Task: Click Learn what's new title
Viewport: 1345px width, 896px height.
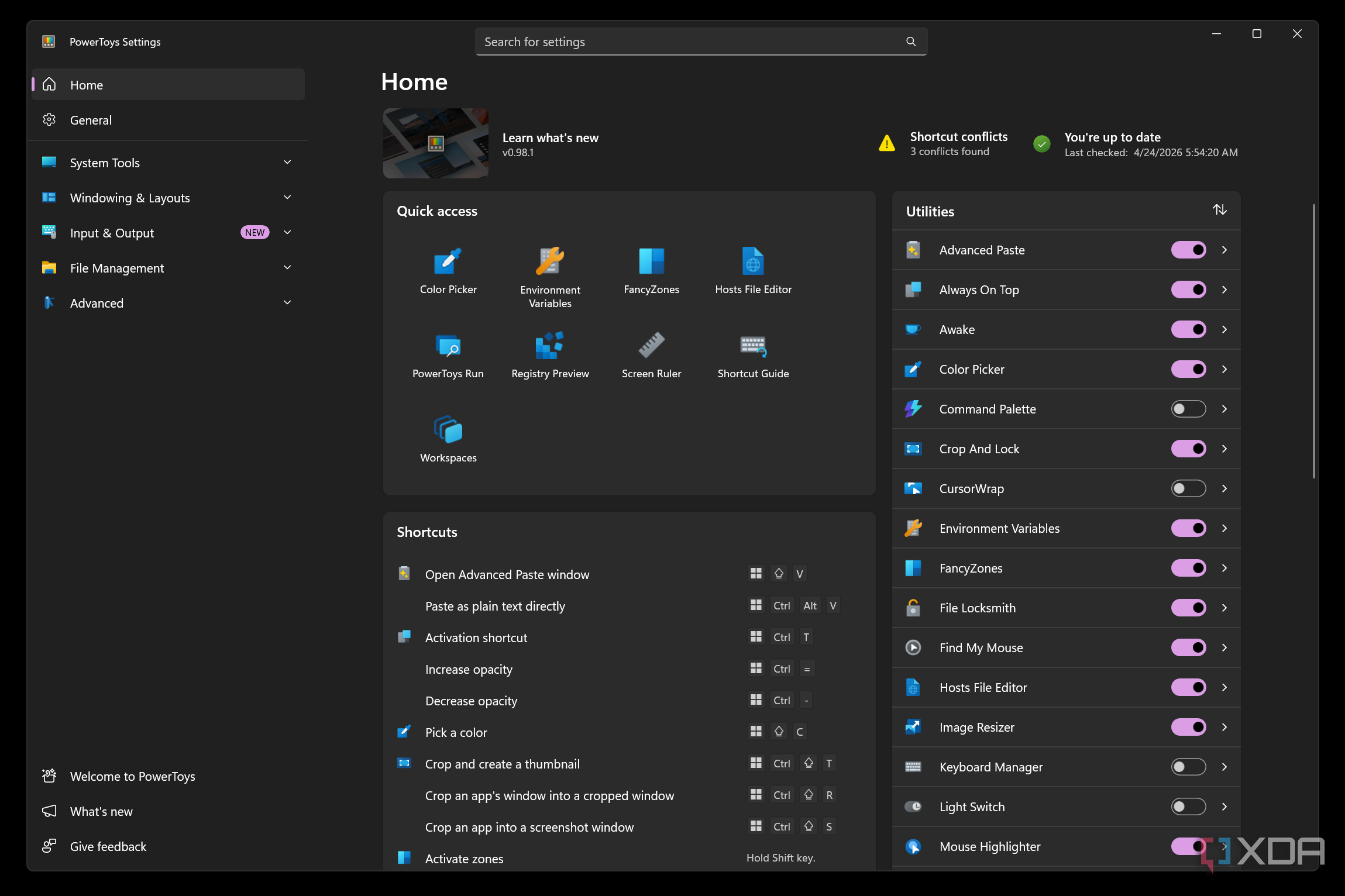Action: [550, 138]
